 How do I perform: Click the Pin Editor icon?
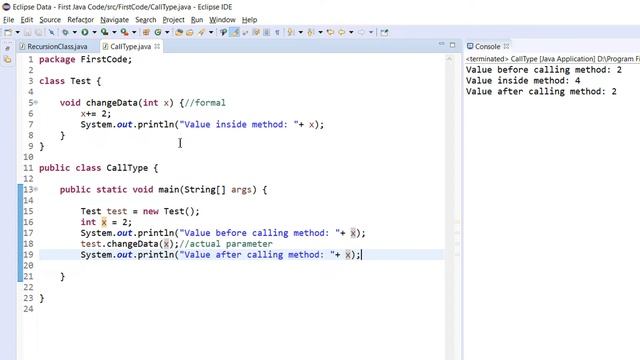click(384, 32)
